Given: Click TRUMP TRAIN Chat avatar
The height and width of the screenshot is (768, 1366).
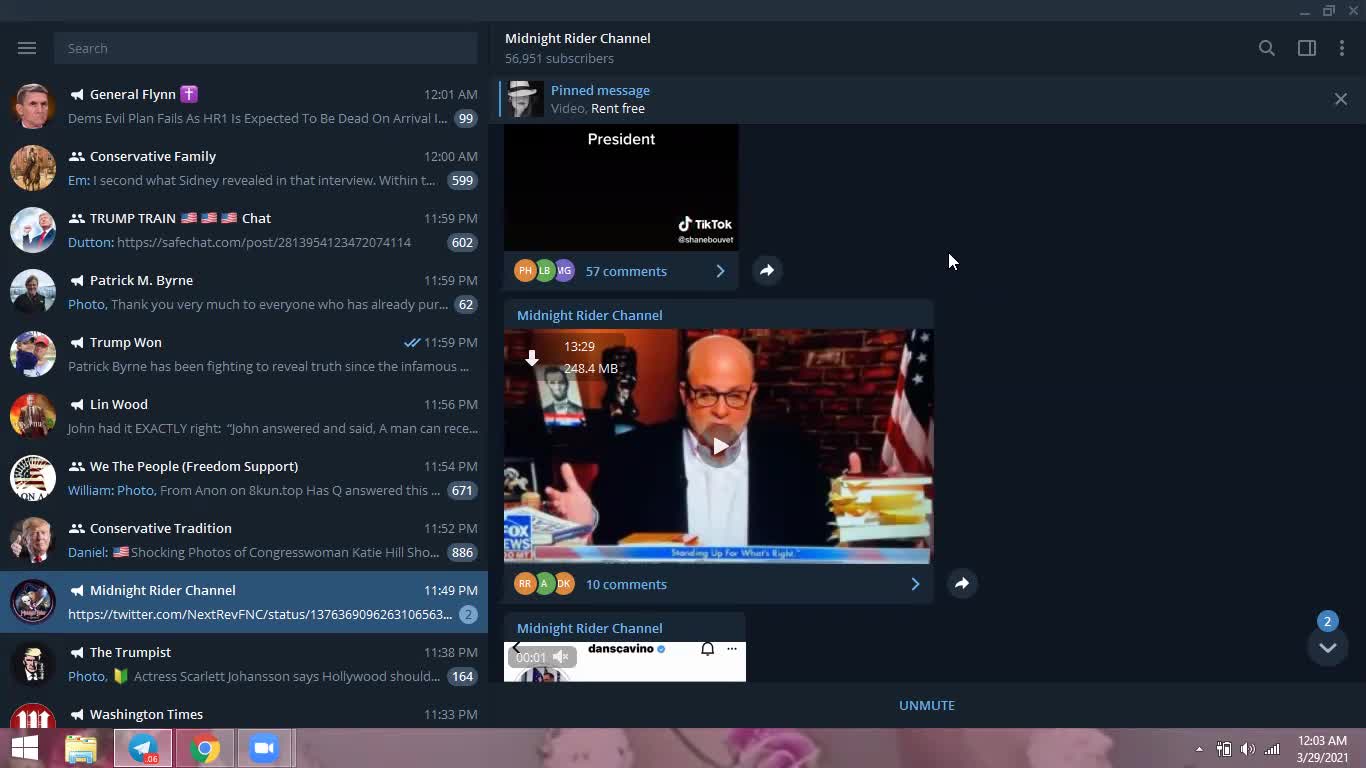Looking at the screenshot, I should (33, 230).
